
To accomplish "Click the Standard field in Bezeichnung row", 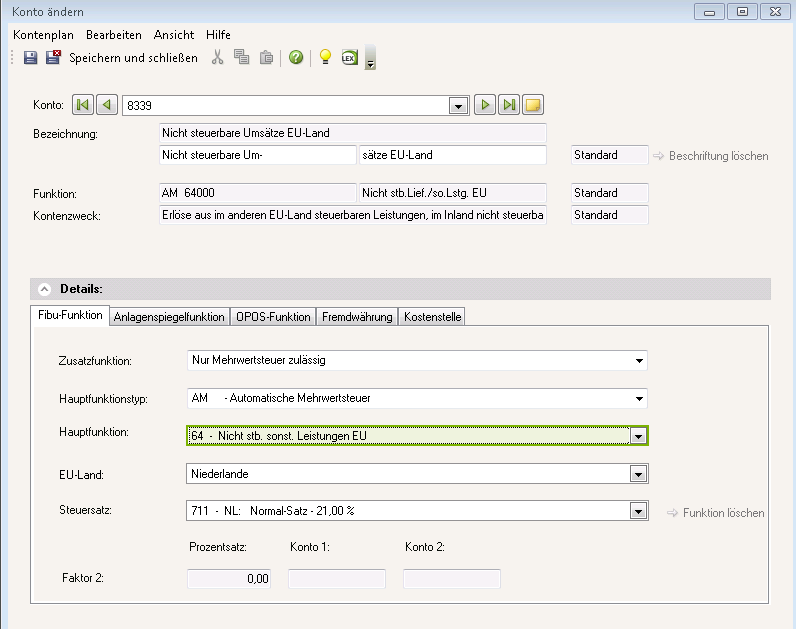I will 610,155.
